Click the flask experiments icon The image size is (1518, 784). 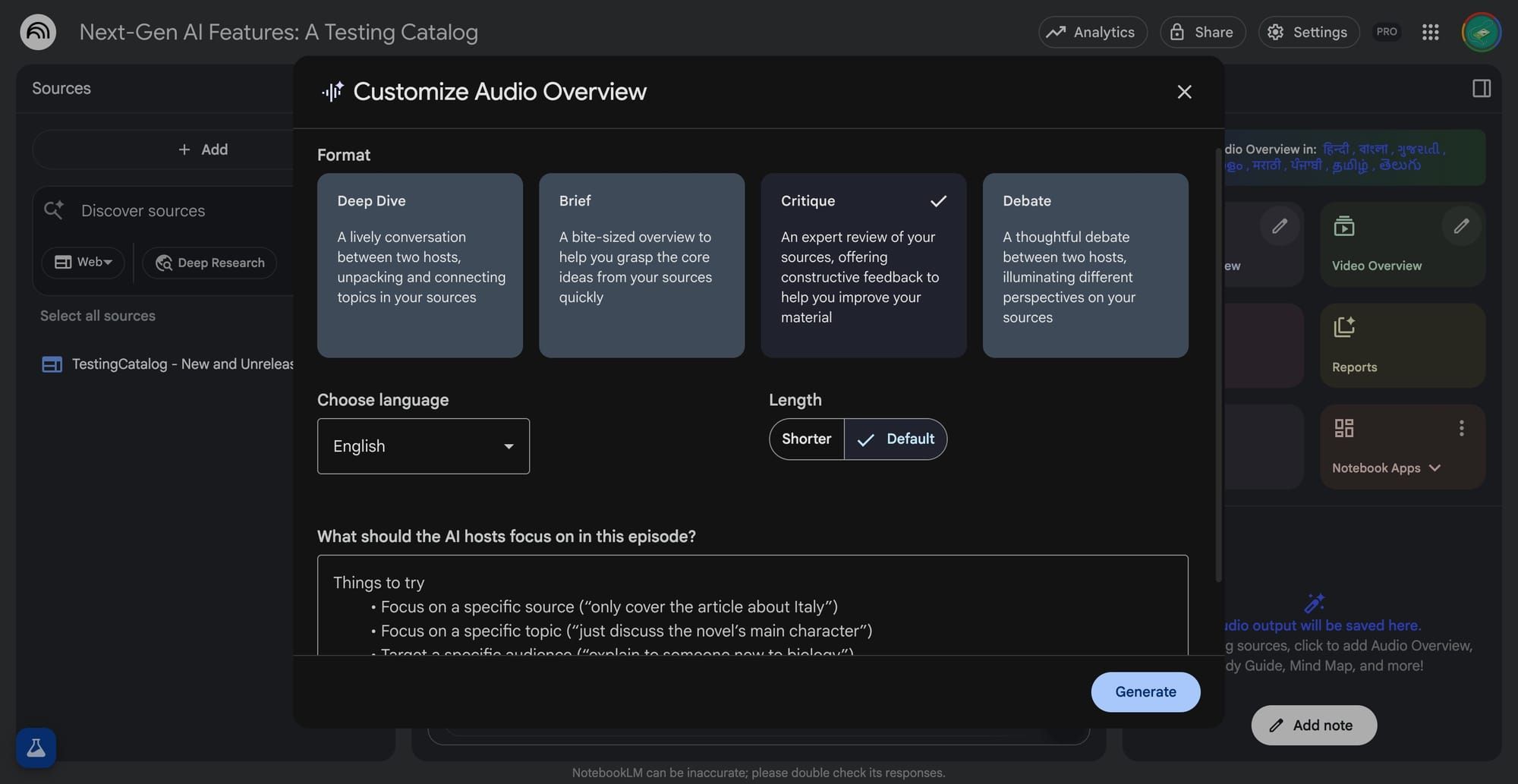point(36,748)
